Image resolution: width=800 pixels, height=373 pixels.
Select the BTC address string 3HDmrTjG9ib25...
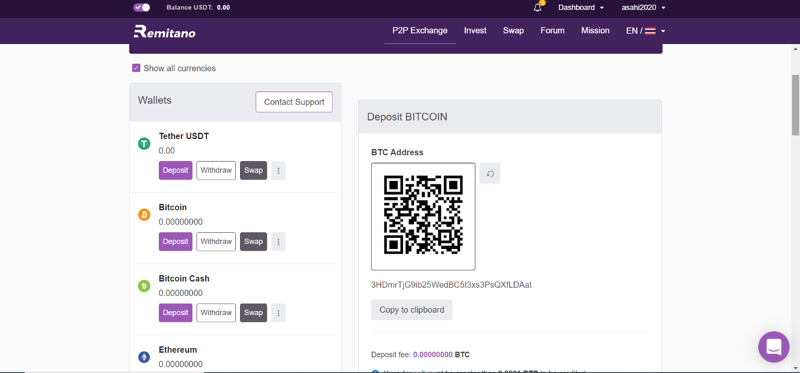(451, 285)
